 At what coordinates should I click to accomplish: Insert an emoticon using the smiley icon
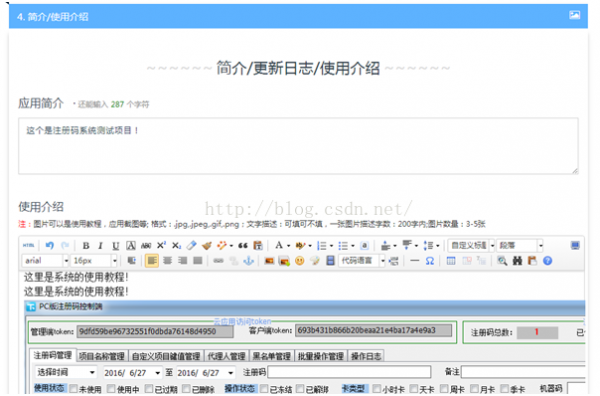(x=300, y=261)
